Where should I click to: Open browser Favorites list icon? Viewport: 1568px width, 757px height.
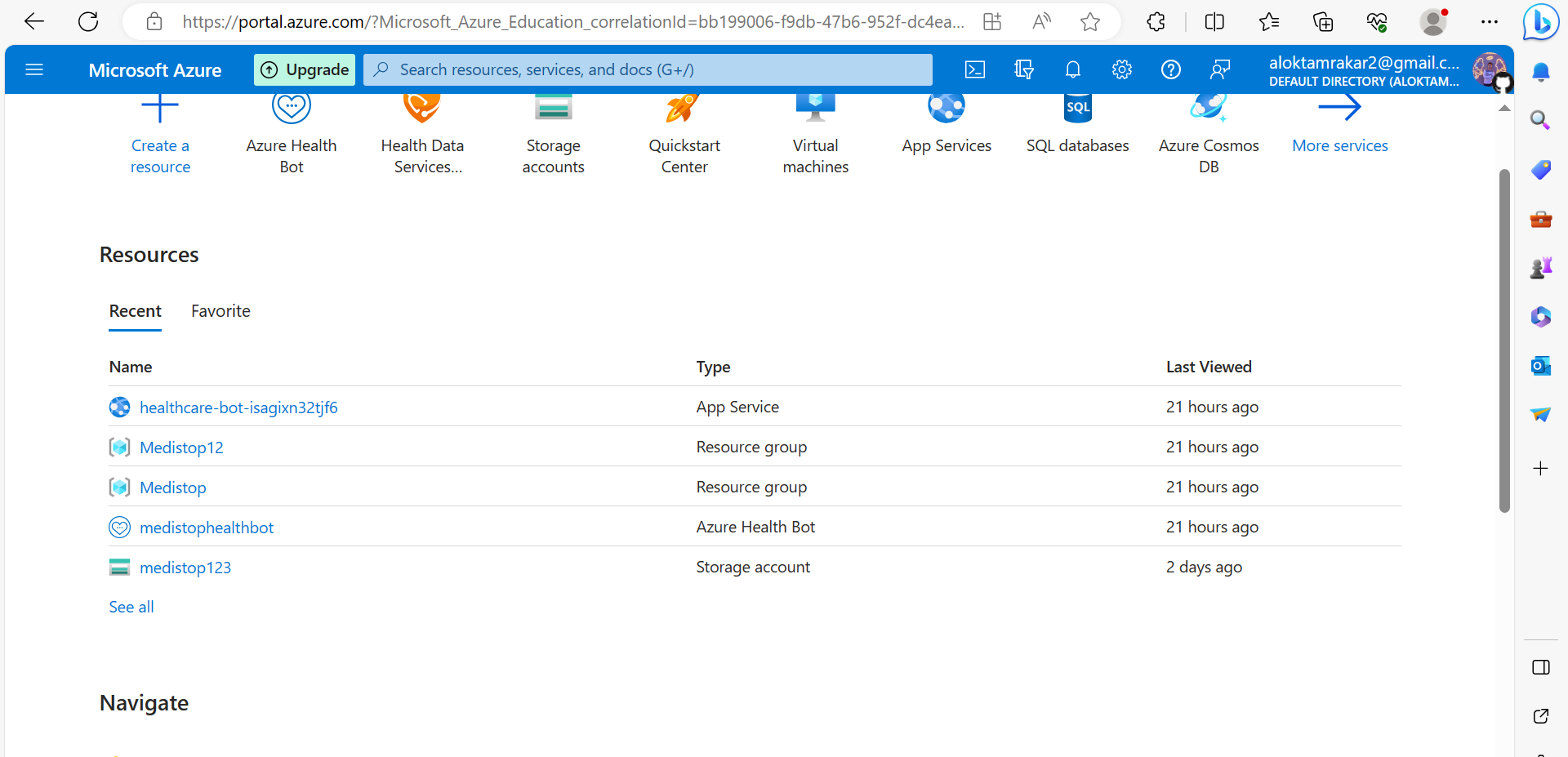tap(1269, 22)
